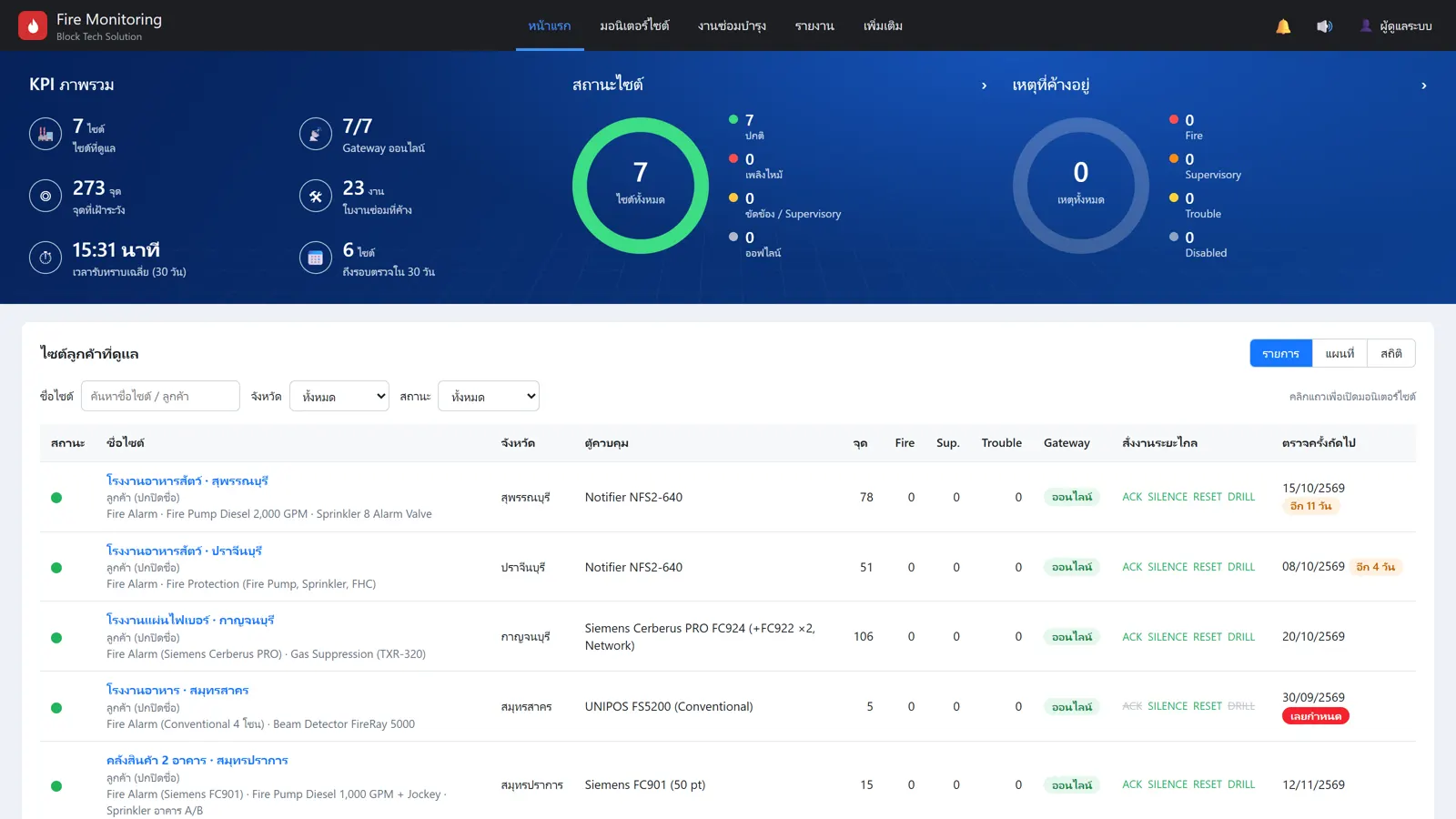Send RESET to the กาญจนบุรี site
Screen dimensions: 1456x819
(x=1208, y=637)
